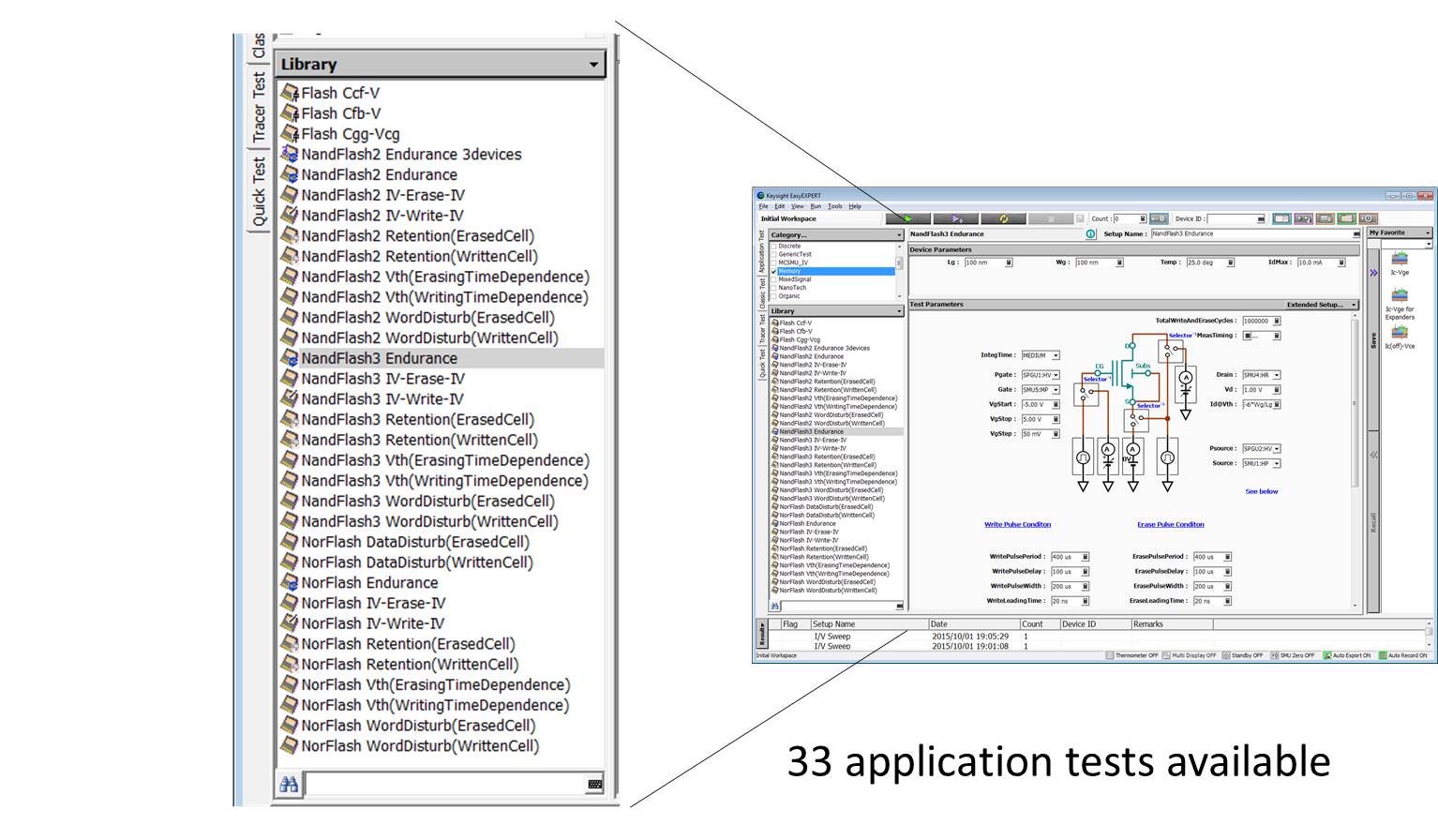The image size is (1438, 840).
Task: Click binoculars search icon in EasyEXPERT window
Action: click(x=775, y=607)
